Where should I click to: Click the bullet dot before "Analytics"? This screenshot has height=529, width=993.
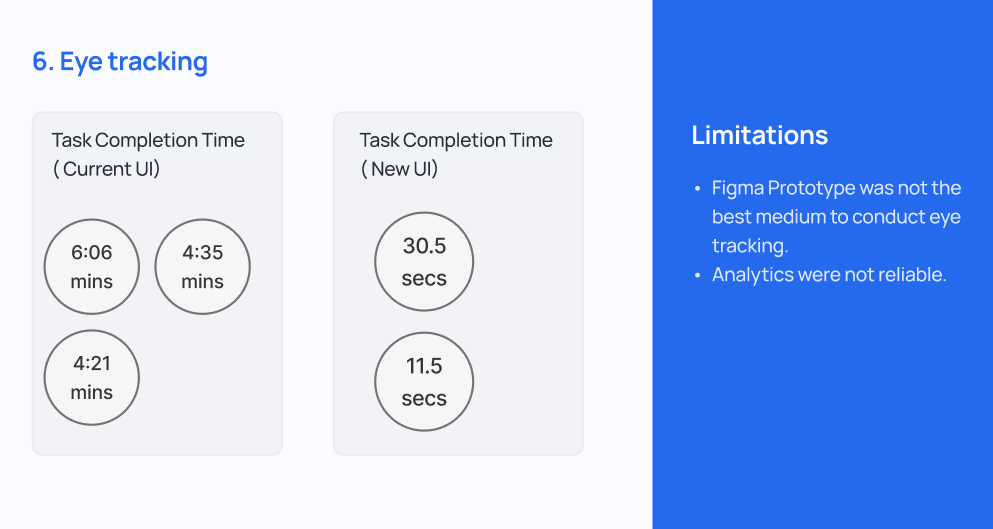click(698, 275)
